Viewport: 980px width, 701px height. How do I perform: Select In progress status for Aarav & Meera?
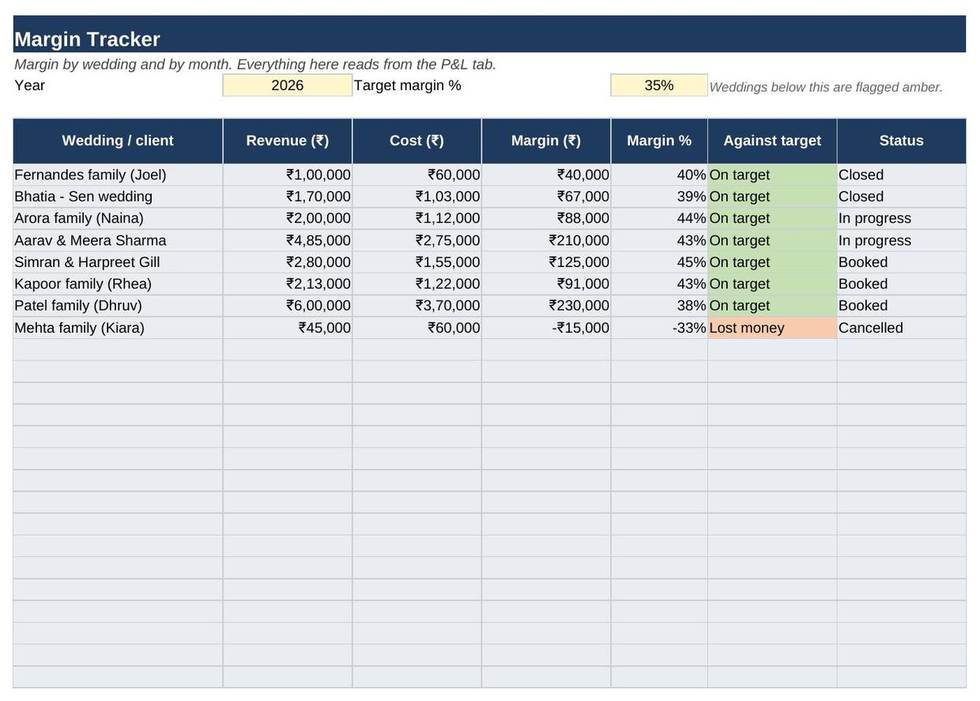tap(901, 241)
